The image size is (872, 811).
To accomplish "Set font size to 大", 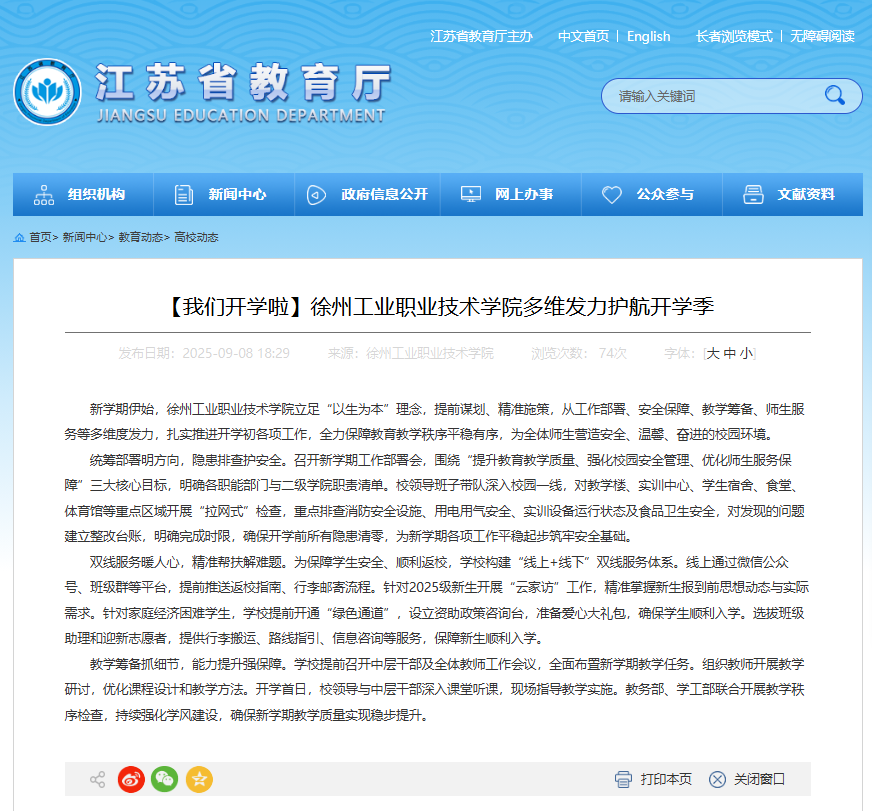I will tap(713, 353).
